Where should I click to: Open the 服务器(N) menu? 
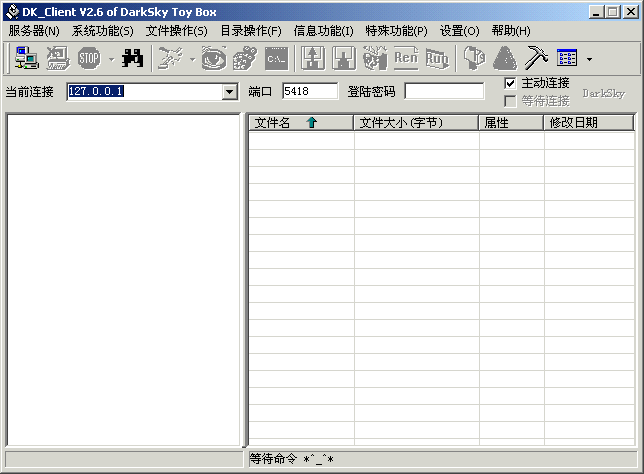(34, 31)
